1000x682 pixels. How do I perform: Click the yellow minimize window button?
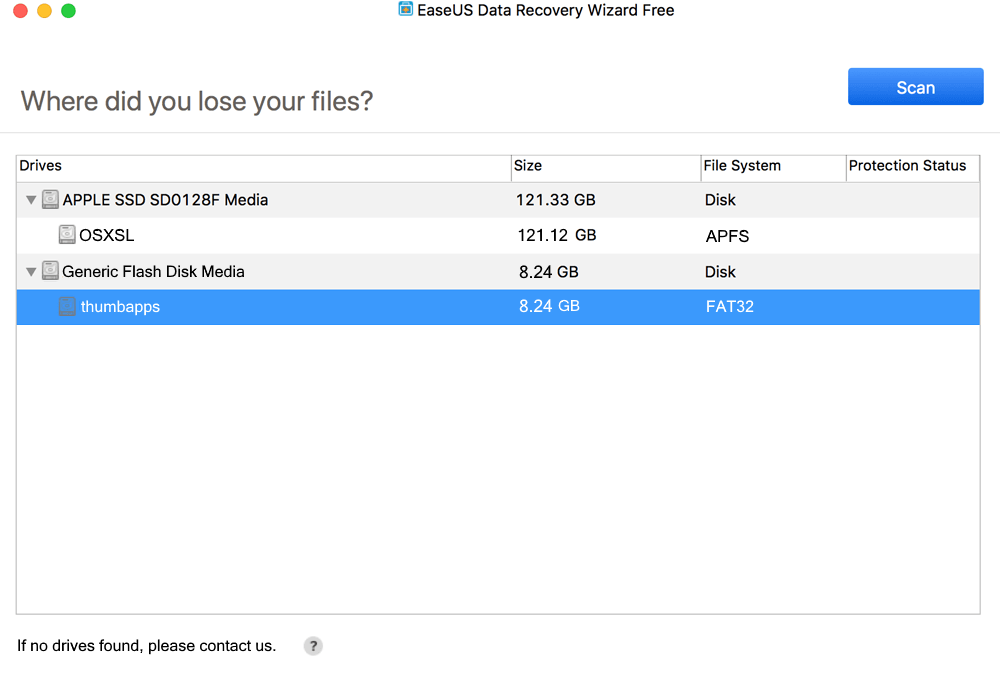point(45,11)
